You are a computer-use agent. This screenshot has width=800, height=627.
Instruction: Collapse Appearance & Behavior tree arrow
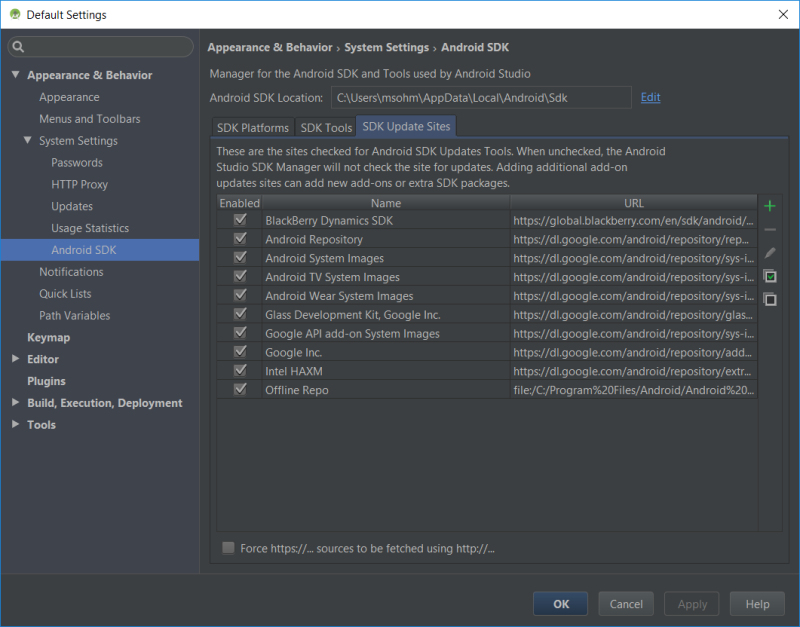pos(16,74)
